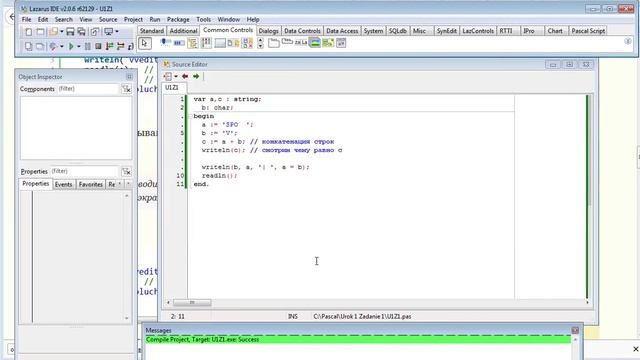Open the dropdown arrow next to Run
Viewport: 640px width, 360px height.
click(x=79, y=47)
